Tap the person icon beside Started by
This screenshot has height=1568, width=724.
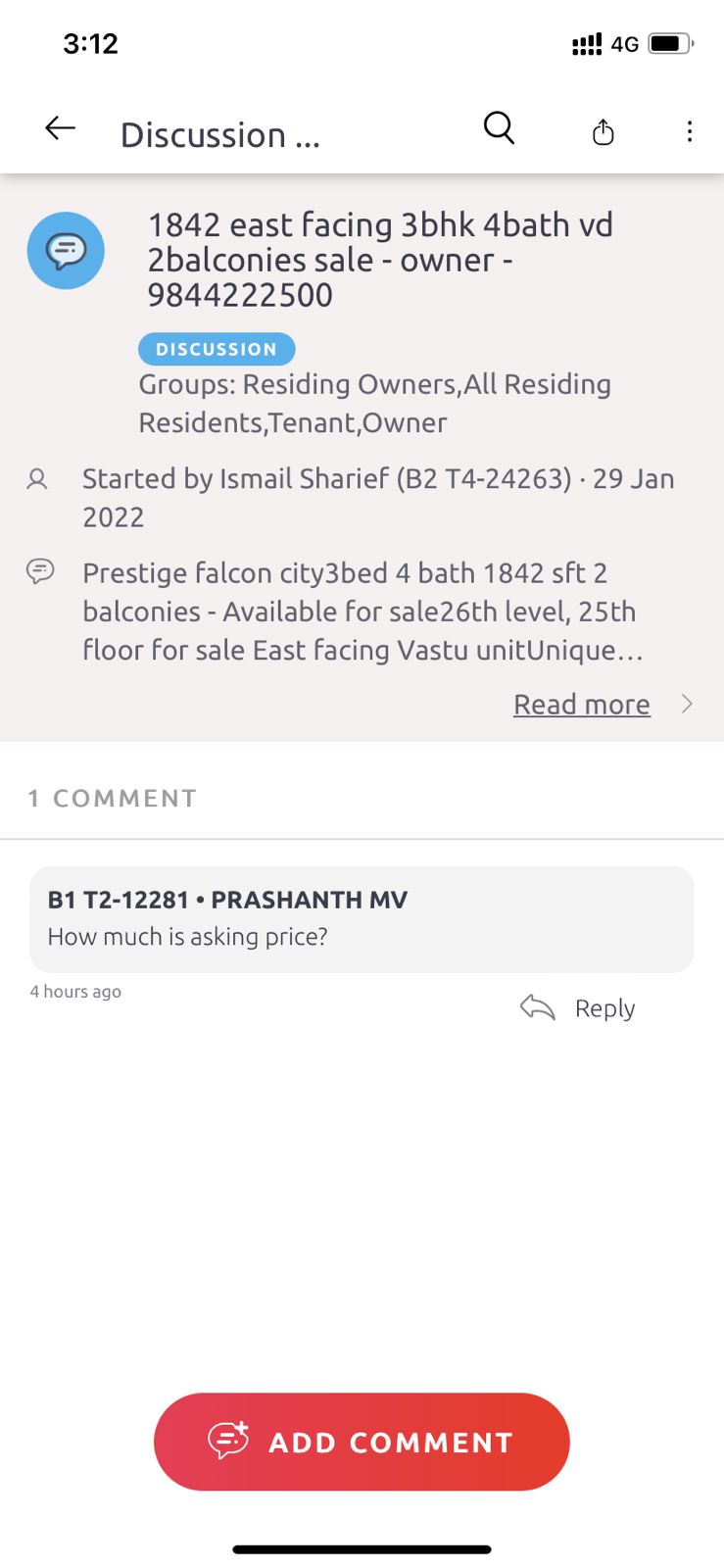click(x=37, y=479)
